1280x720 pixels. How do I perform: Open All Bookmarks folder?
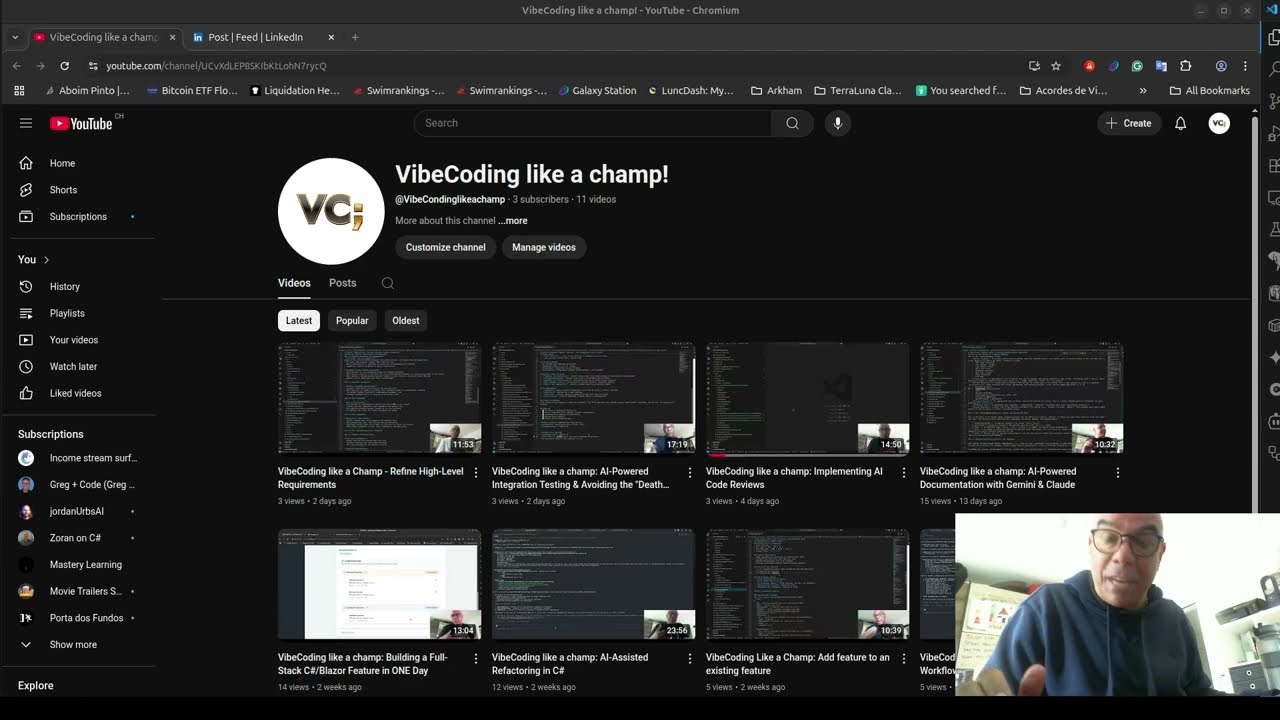tap(1210, 90)
